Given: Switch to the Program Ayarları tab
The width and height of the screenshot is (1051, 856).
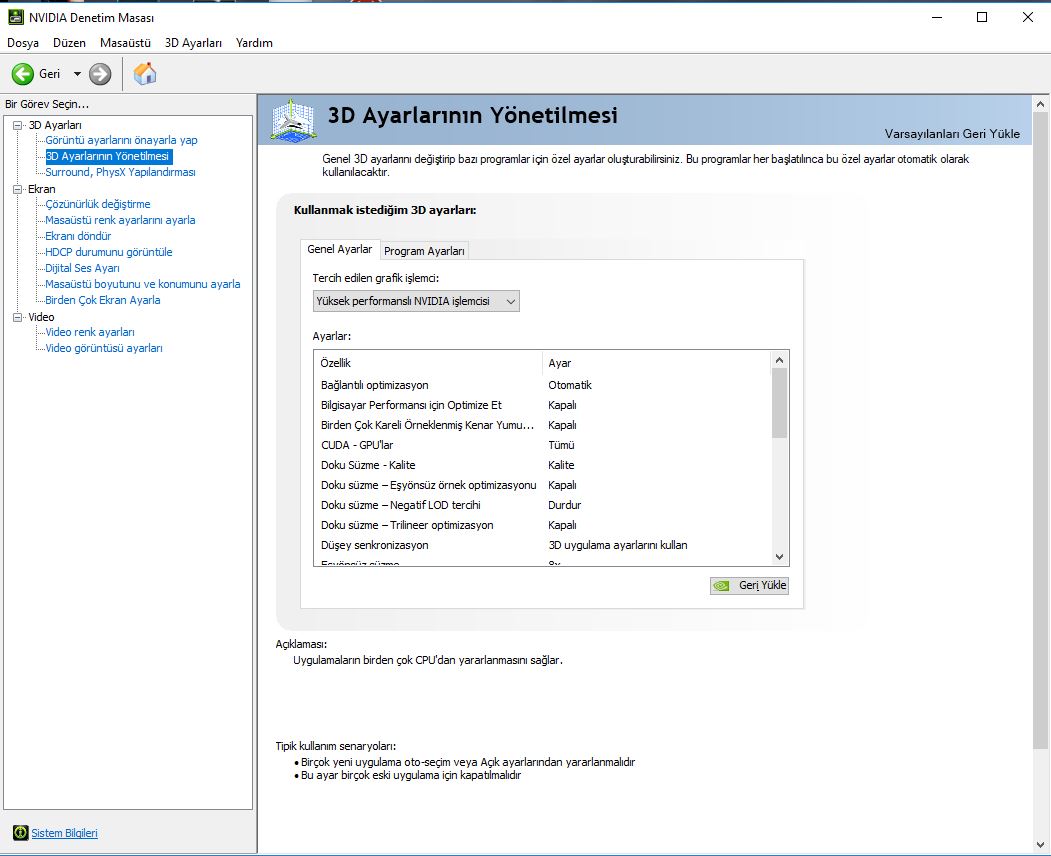Looking at the screenshot, I should [424, 251].
